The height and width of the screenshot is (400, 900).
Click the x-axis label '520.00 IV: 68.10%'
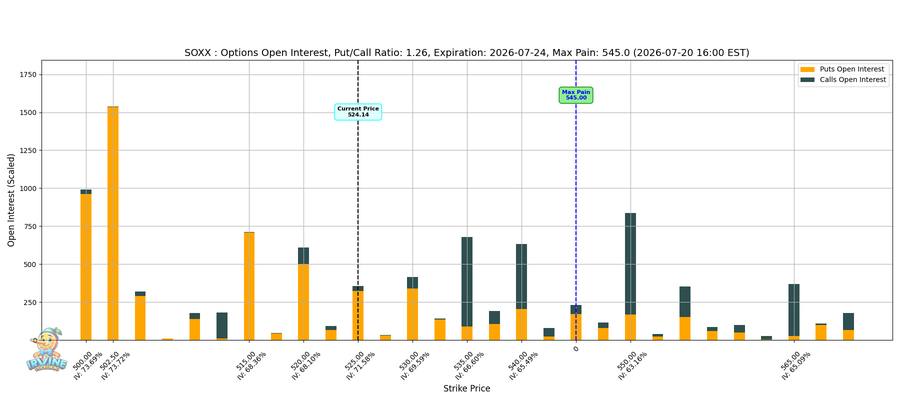tap(305, 365)
